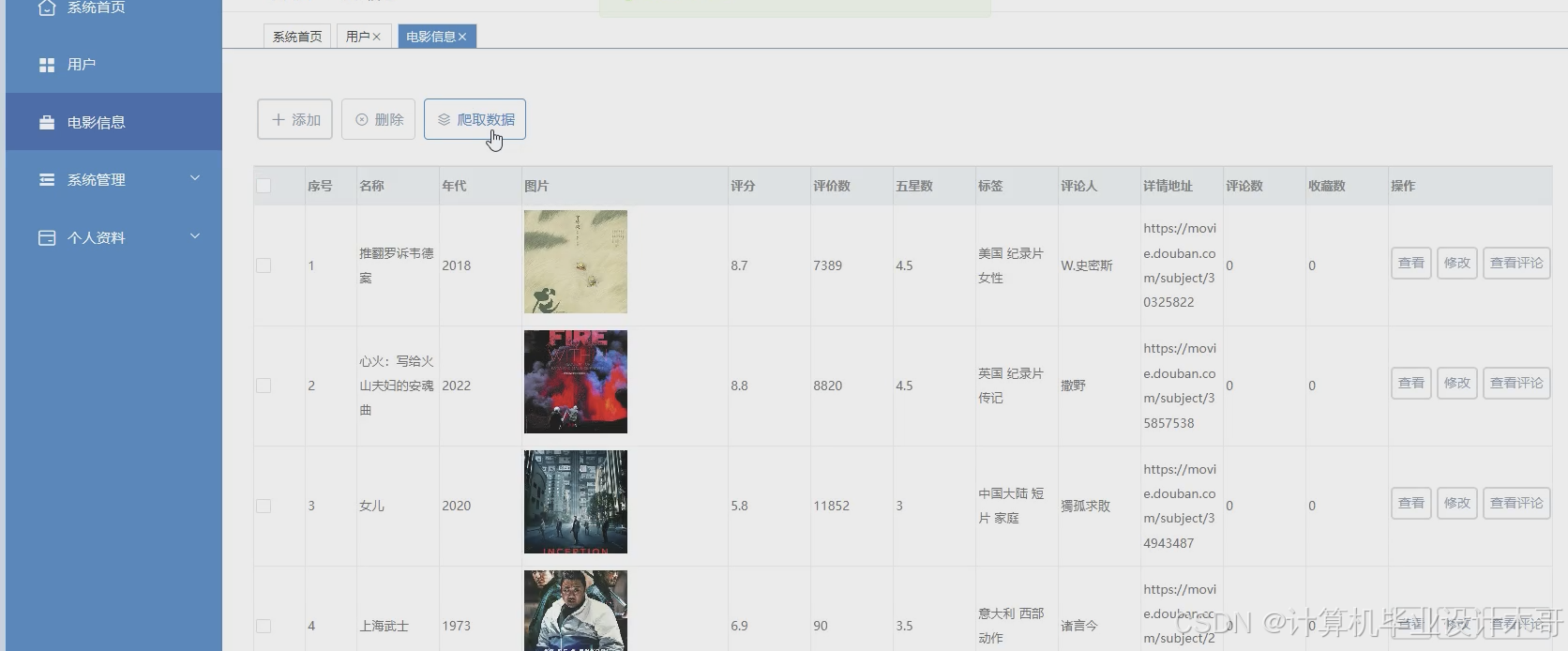Close the 用户 tab with its X
The image size is (1568, 651).
[x=377, y=37]
